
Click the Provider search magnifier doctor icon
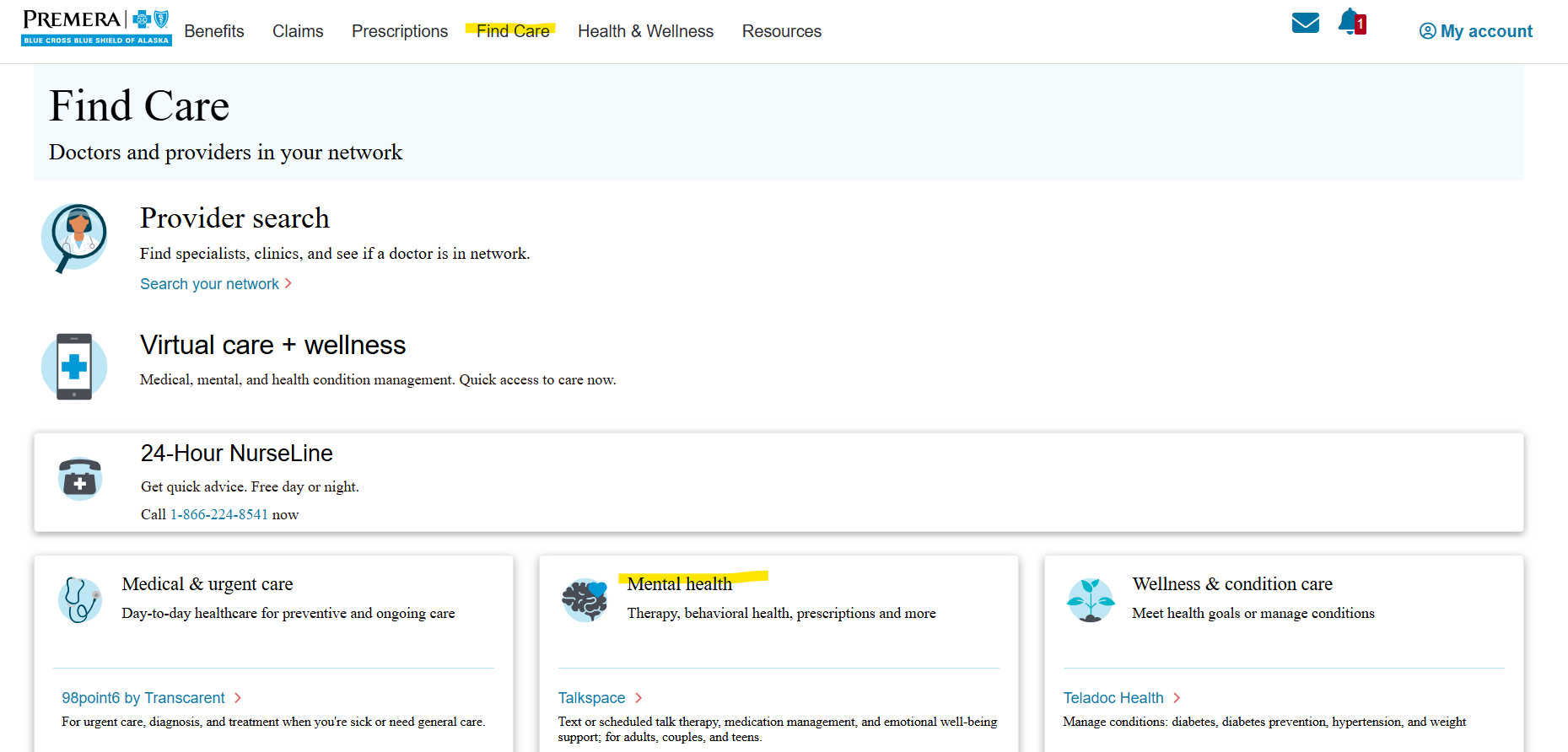[x=74, y=238]
